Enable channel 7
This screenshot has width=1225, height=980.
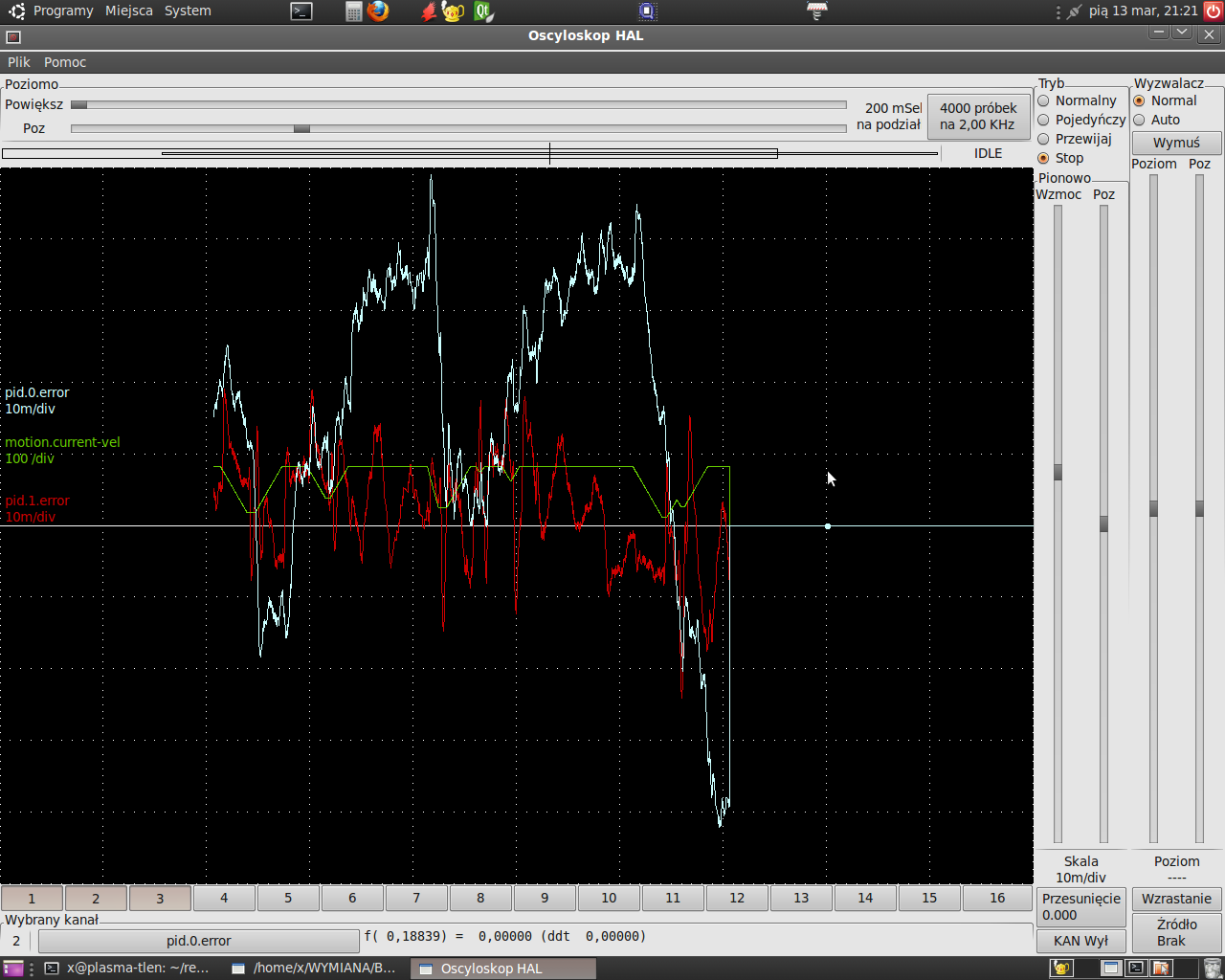click(x=416, y=898)
